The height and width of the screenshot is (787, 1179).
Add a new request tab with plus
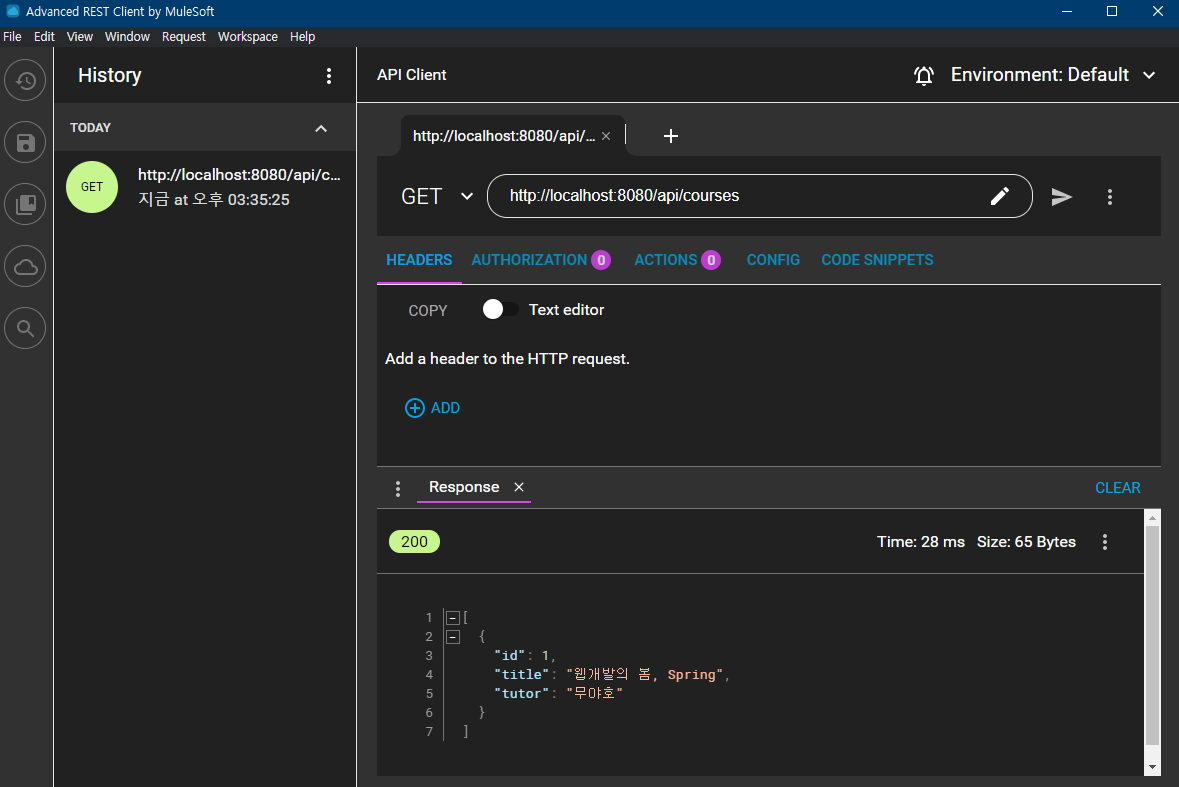tap(671, 136)
